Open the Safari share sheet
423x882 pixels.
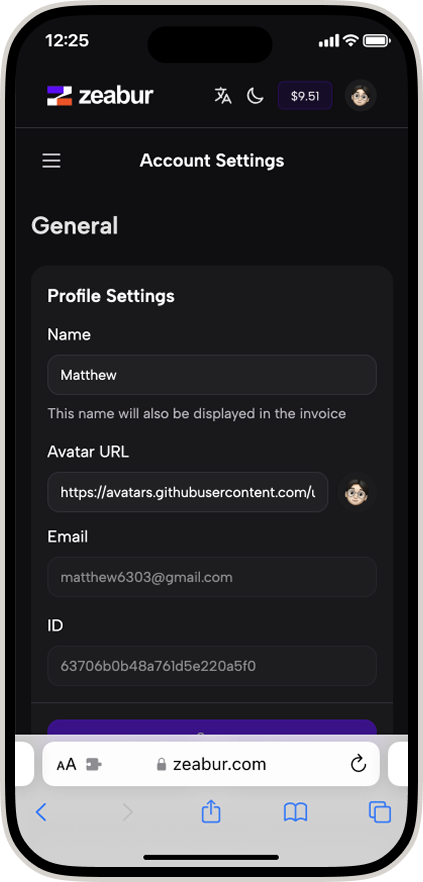211,812
